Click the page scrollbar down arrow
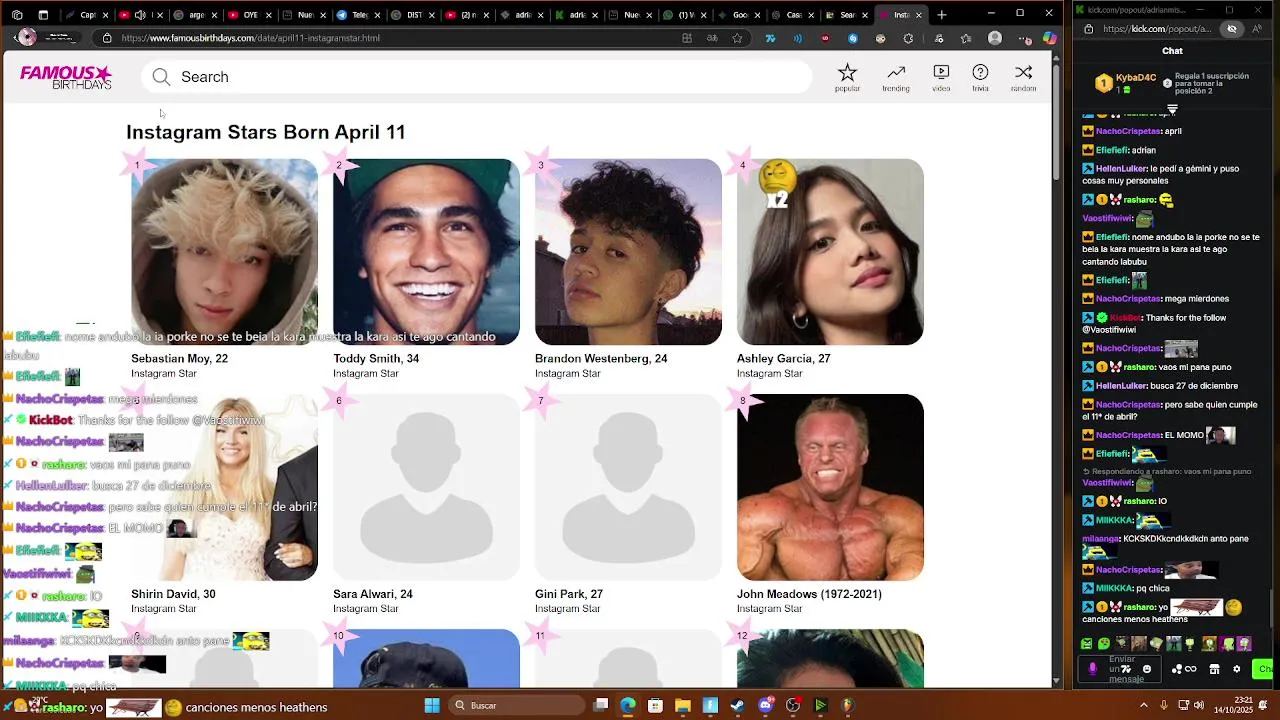 (1056, 681)
